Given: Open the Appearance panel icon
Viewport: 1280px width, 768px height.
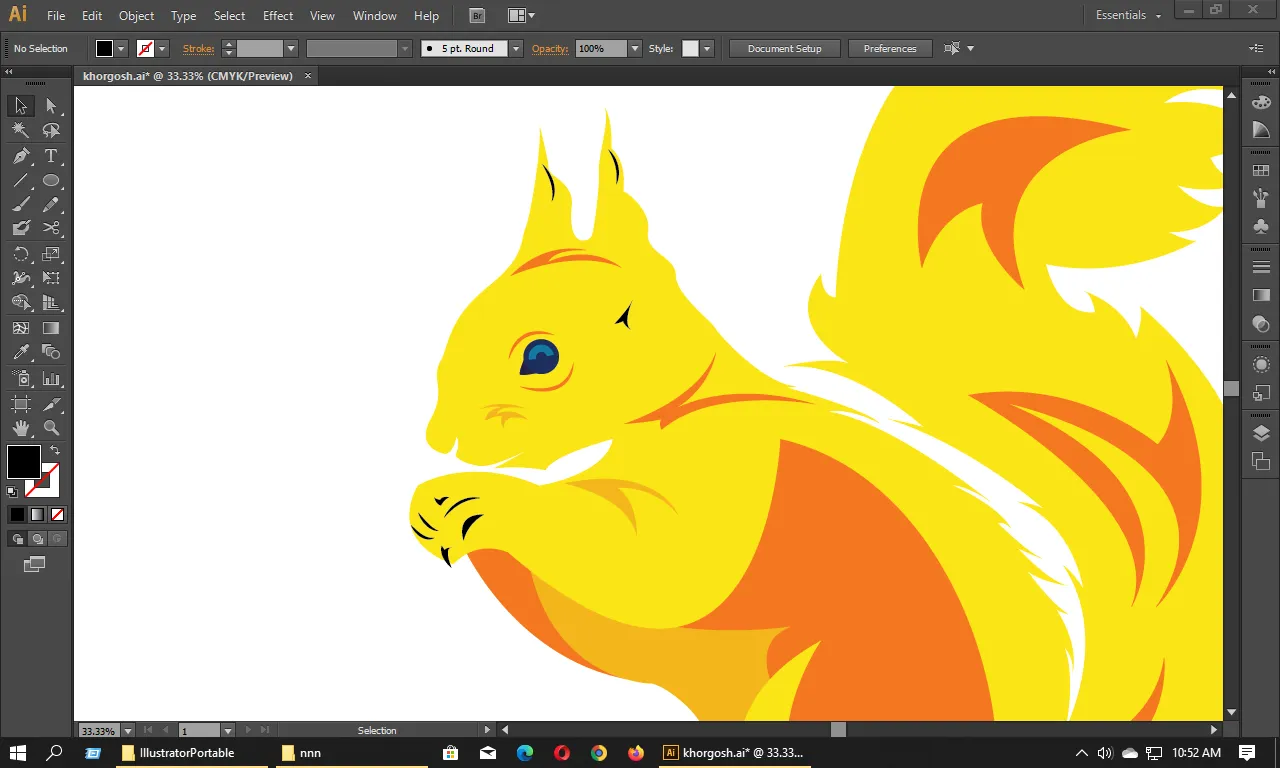Looking at the screenshot, I should [x=1261, y=365].
